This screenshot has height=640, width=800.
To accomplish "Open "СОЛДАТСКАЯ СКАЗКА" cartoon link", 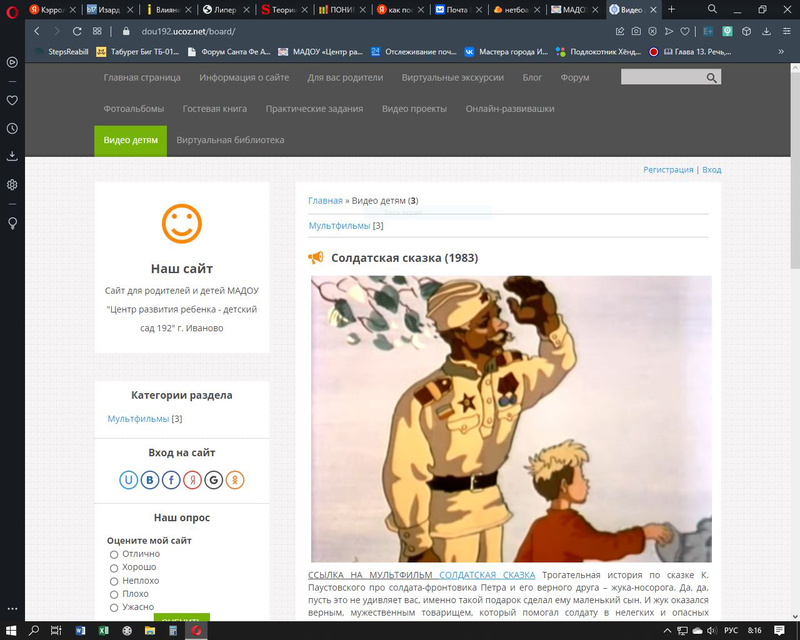I will click(487, 574).
